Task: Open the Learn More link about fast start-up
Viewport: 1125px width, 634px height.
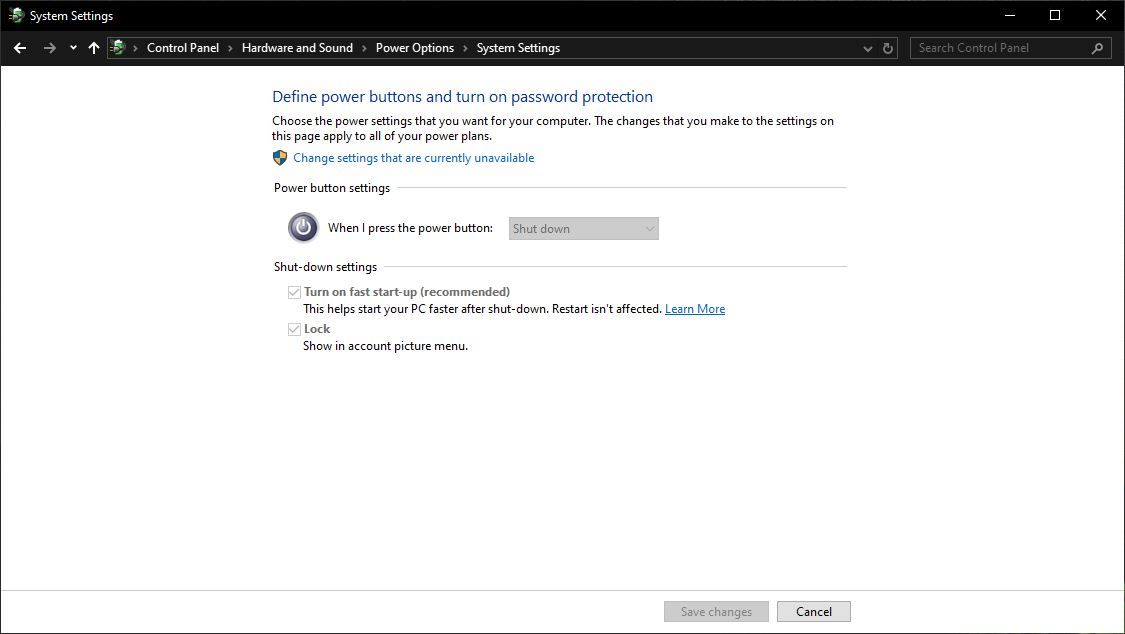Action: click(x=695, y=308)
